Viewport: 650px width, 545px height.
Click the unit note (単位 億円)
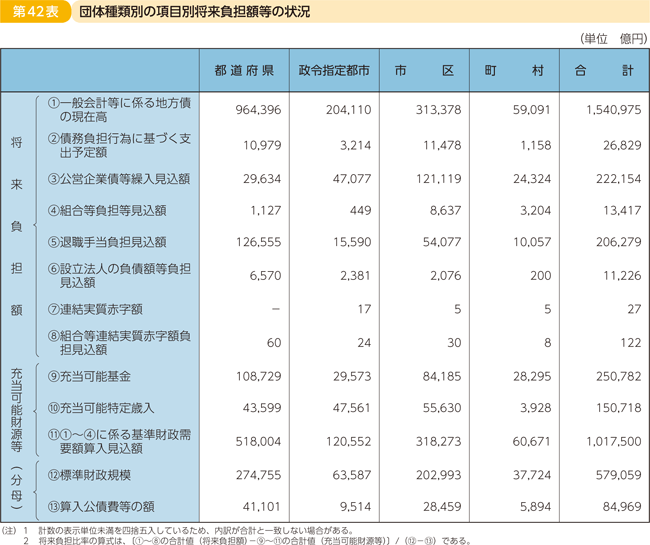pyautogui.click(x=614, y=39)
